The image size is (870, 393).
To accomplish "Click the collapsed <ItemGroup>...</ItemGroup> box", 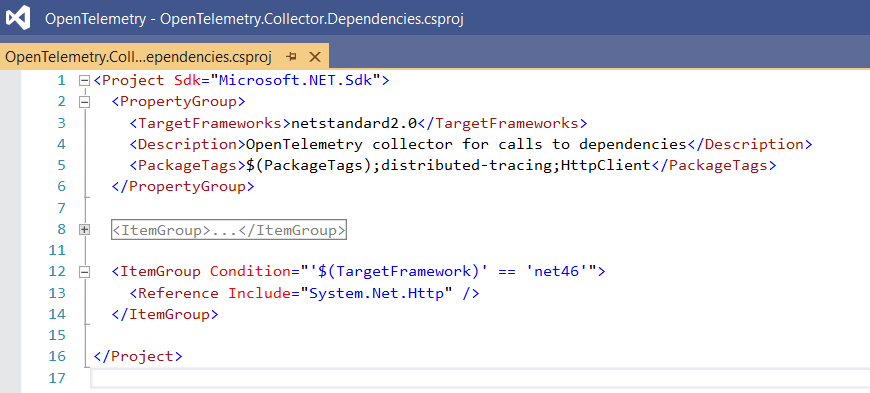I will [x=229, y=230].
